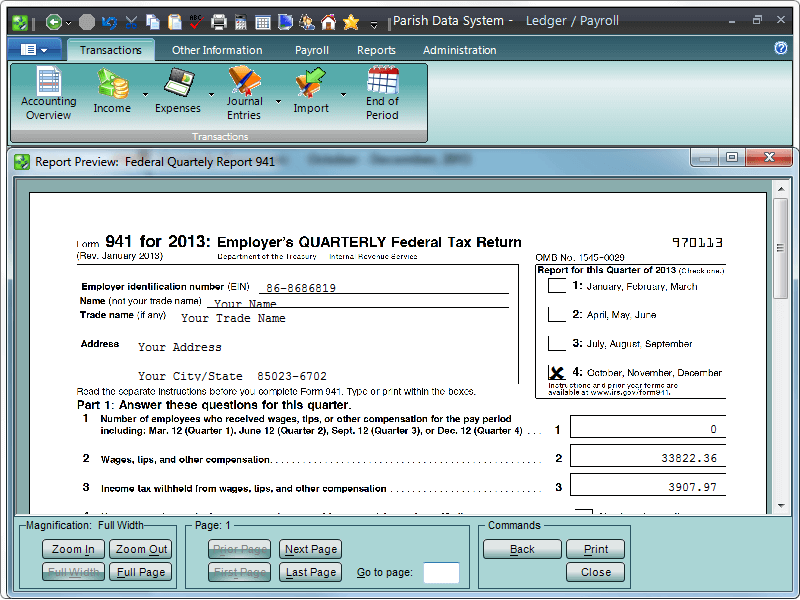Click the report preview vertical scrollbar thumb
Image resolution: width=800 pixels, height=600 pixels.
[780, 248]
